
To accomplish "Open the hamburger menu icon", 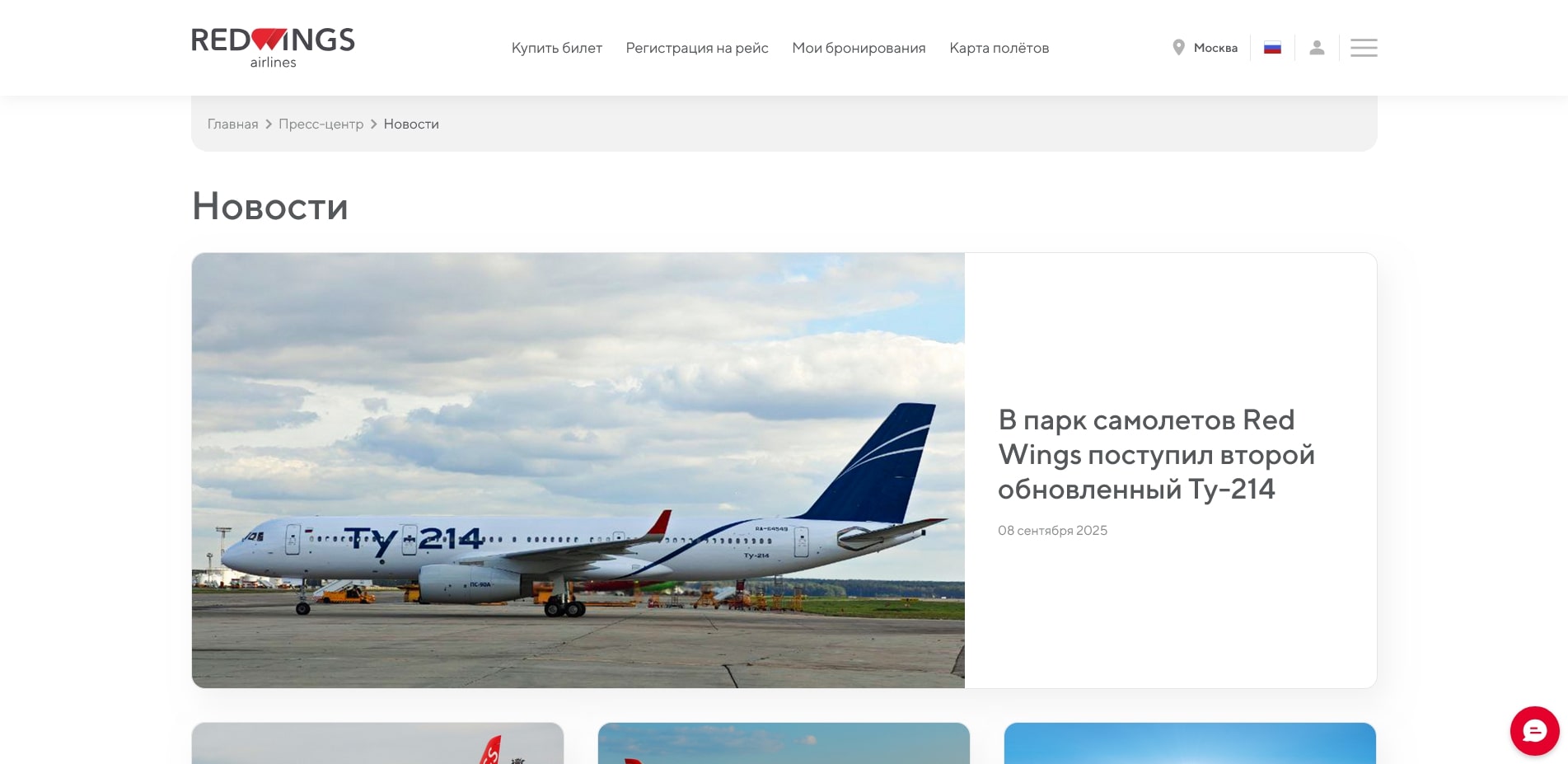I will (x=1364, y=48).
